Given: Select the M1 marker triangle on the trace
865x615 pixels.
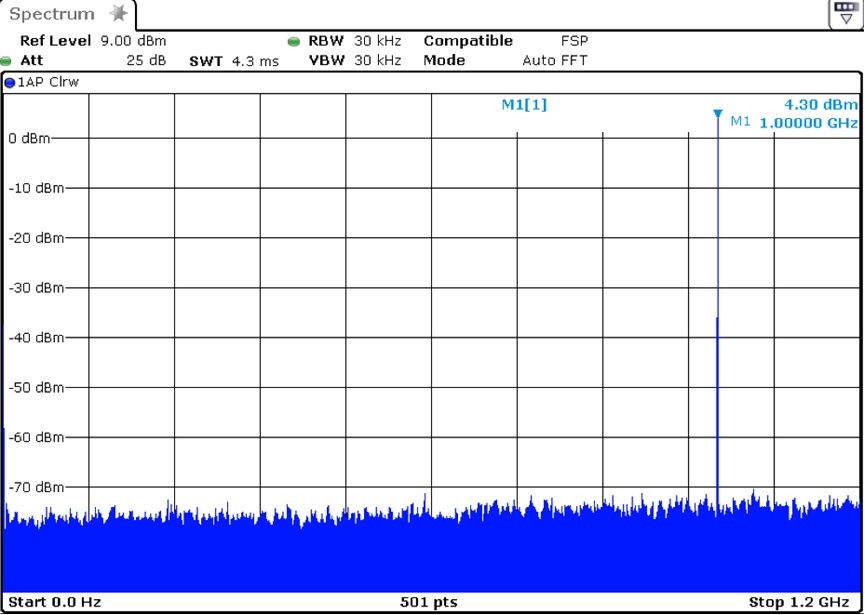Looking at the screenshot, I should (717, 114).
